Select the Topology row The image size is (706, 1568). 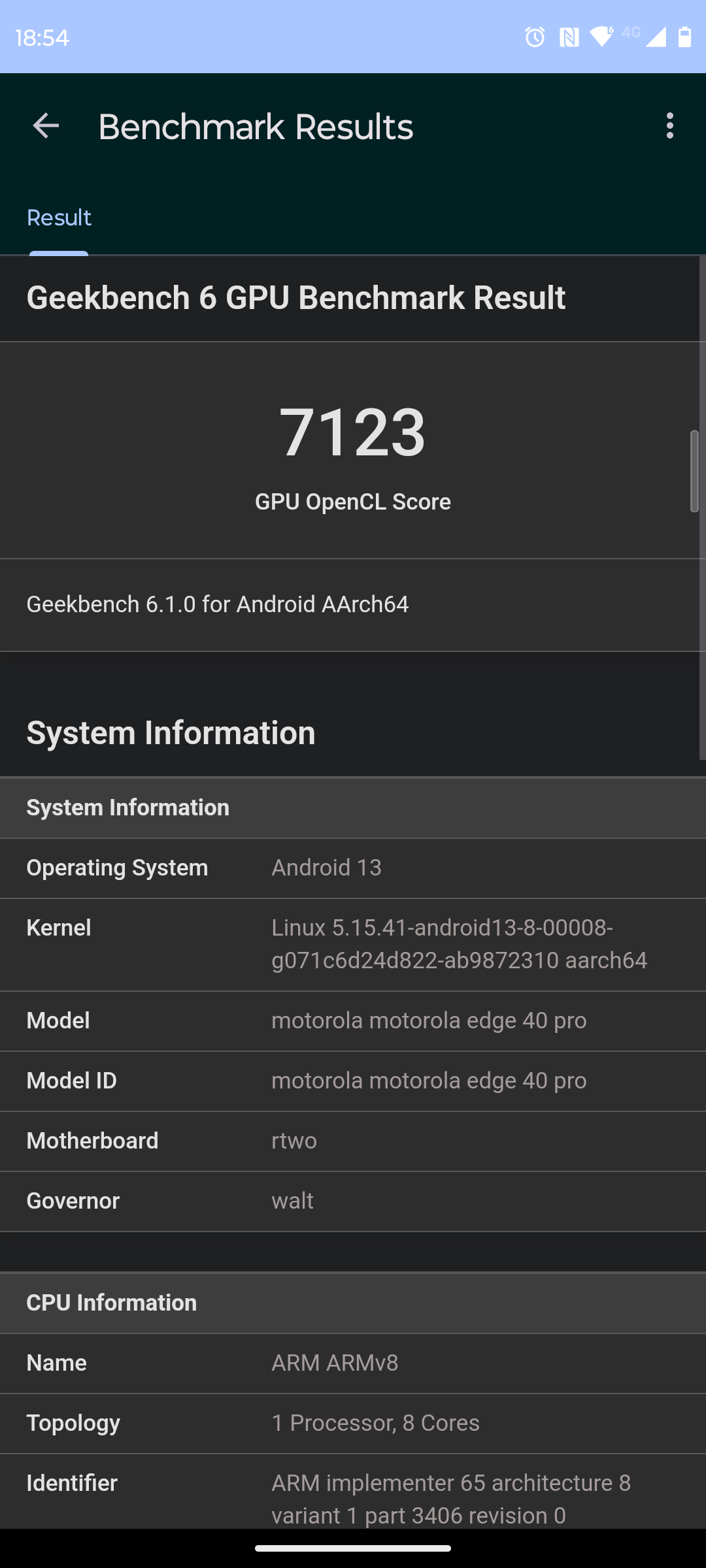[x=353, y=1423]
